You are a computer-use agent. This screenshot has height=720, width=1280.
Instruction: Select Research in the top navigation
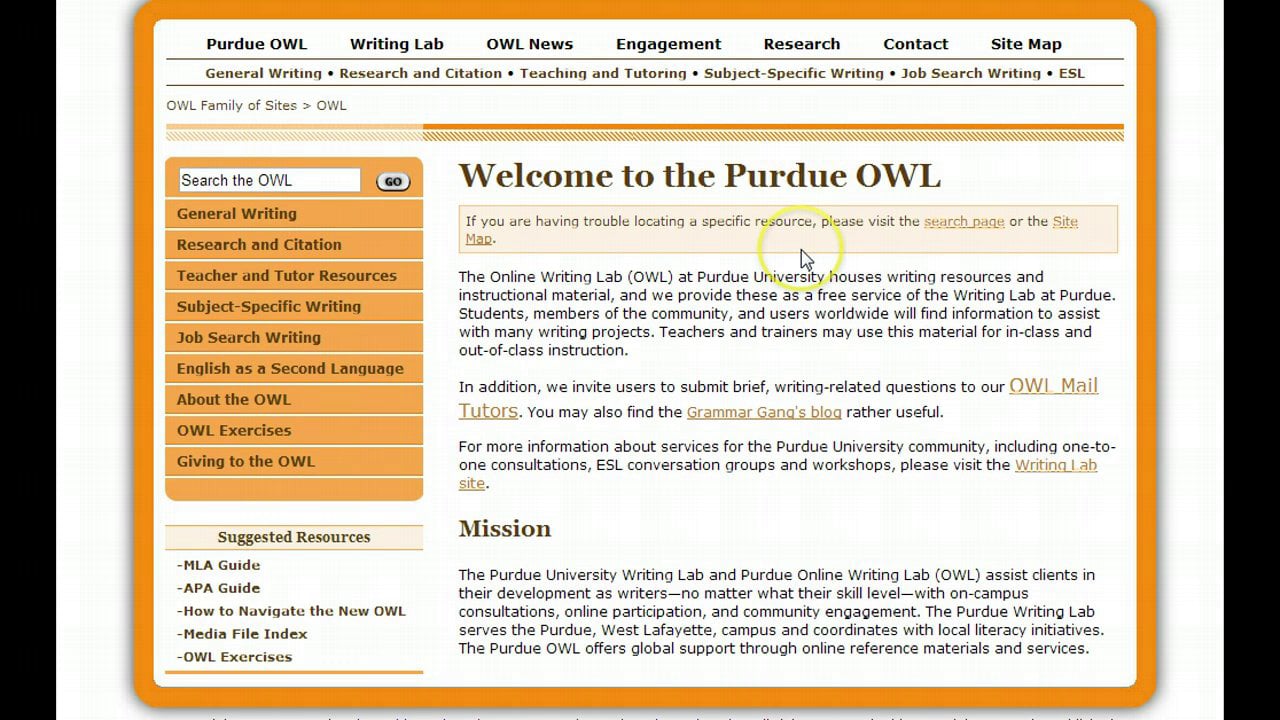pyautogui.click(x=802, y=44)
